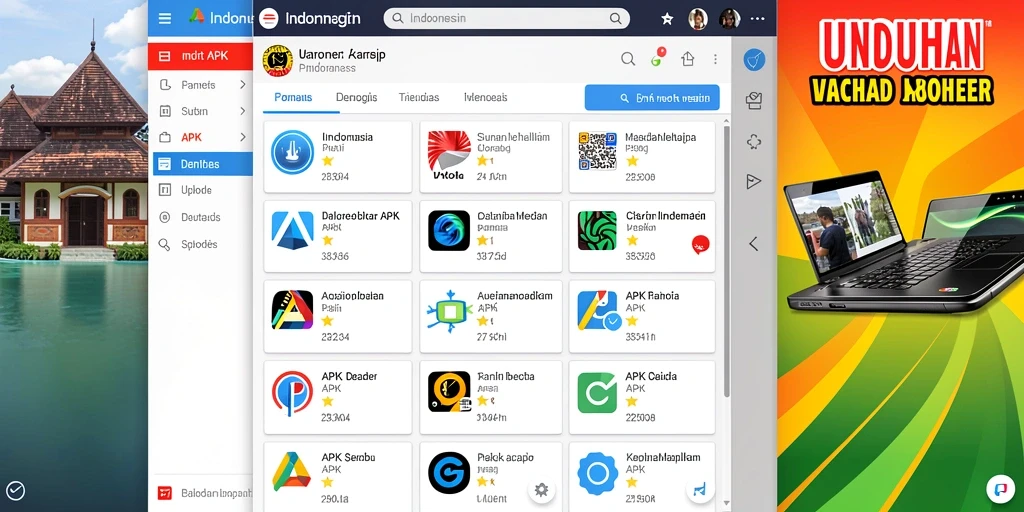This screenshot has width=1024, height=512.
Task: Open the Aueianaoadiam app card title
Action: [x=515, y=296]
